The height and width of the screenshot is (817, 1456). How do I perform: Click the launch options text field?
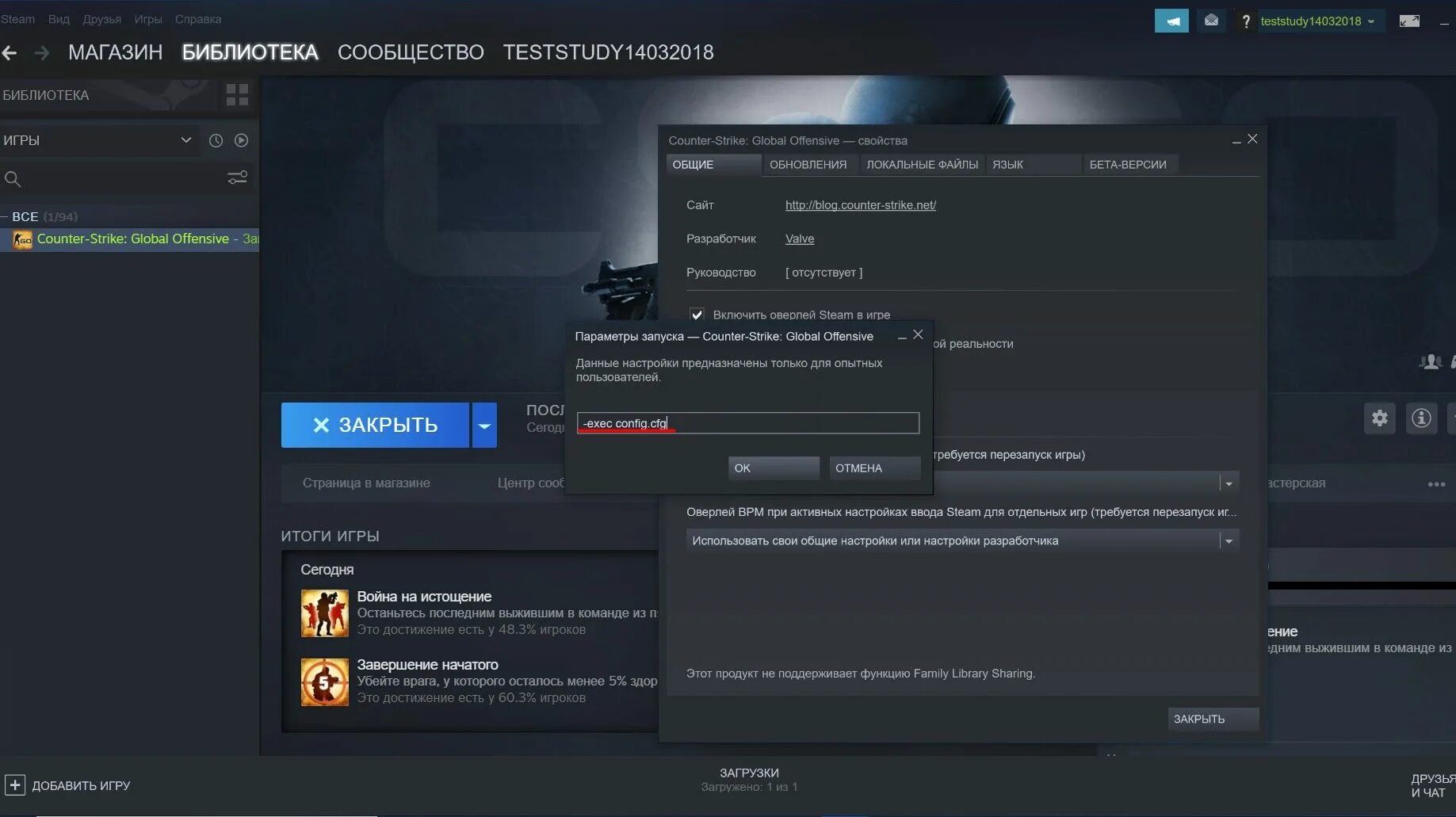click(x=748, y=423)
